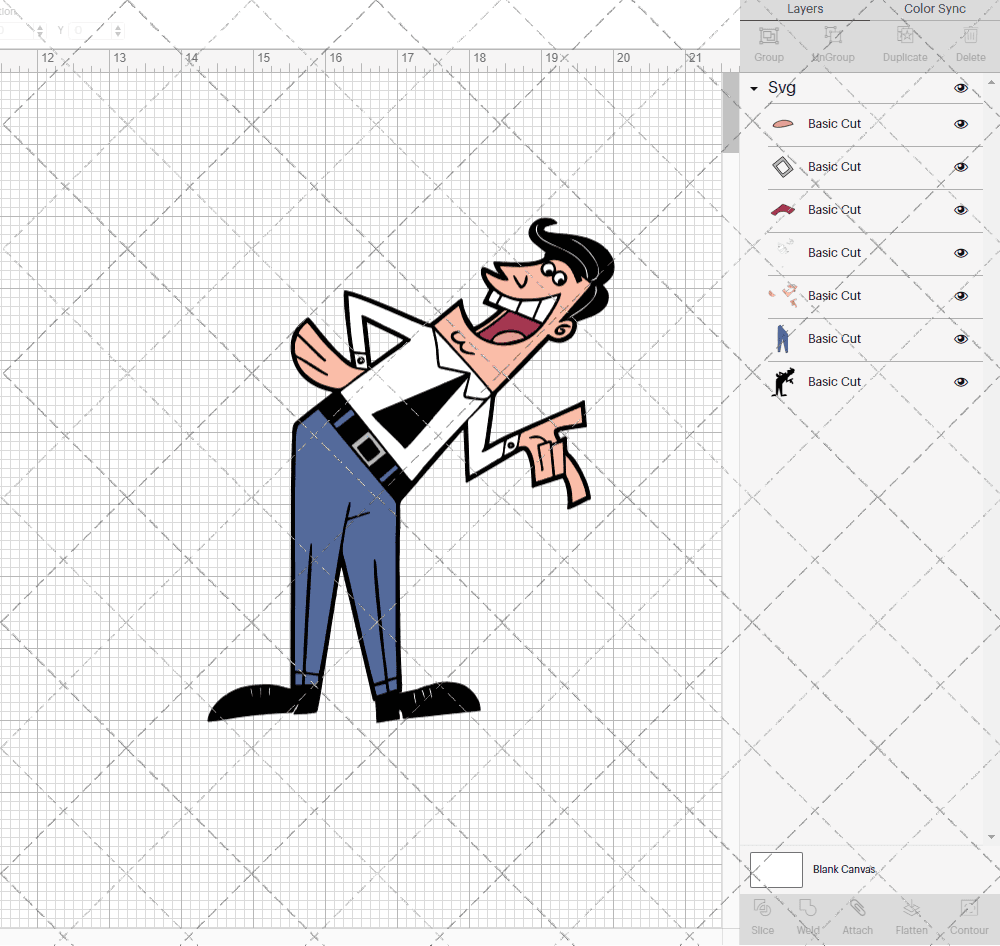Open the Color Sync tab

pos(934,9)
